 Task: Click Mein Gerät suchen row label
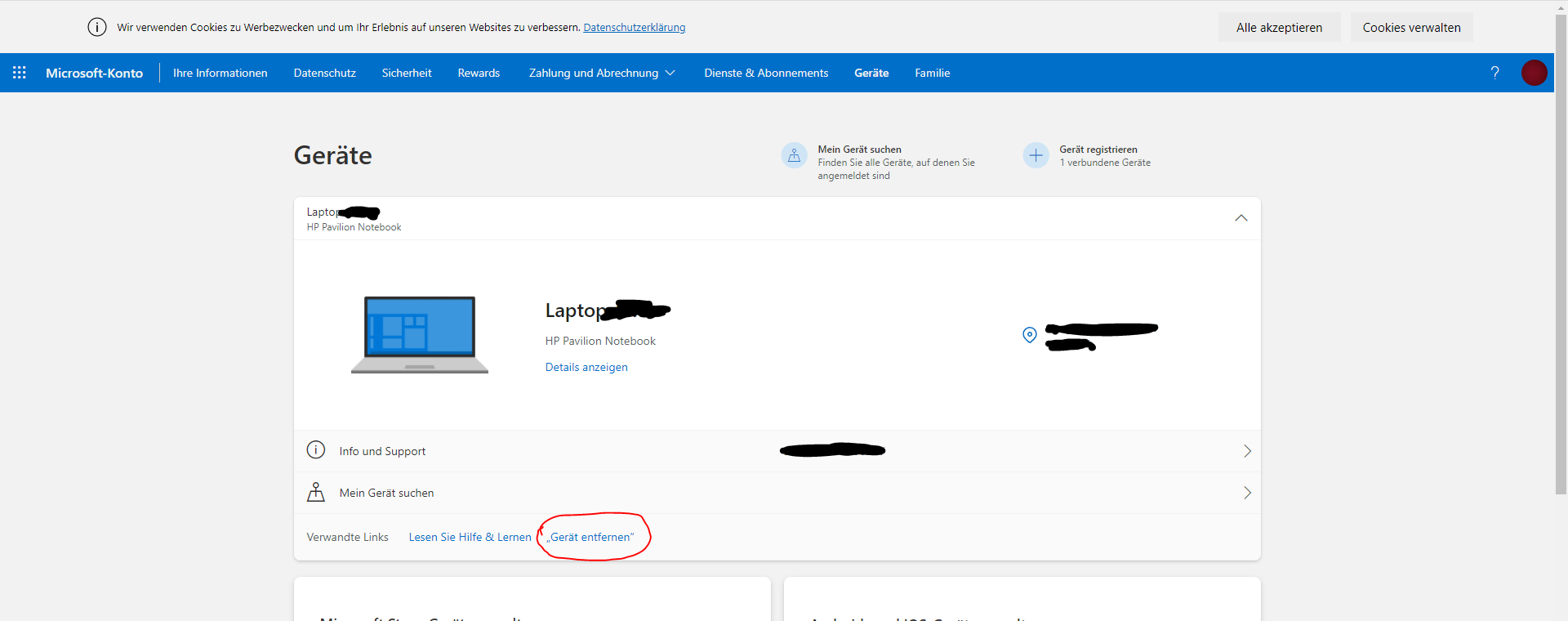[x=386, y=493]
